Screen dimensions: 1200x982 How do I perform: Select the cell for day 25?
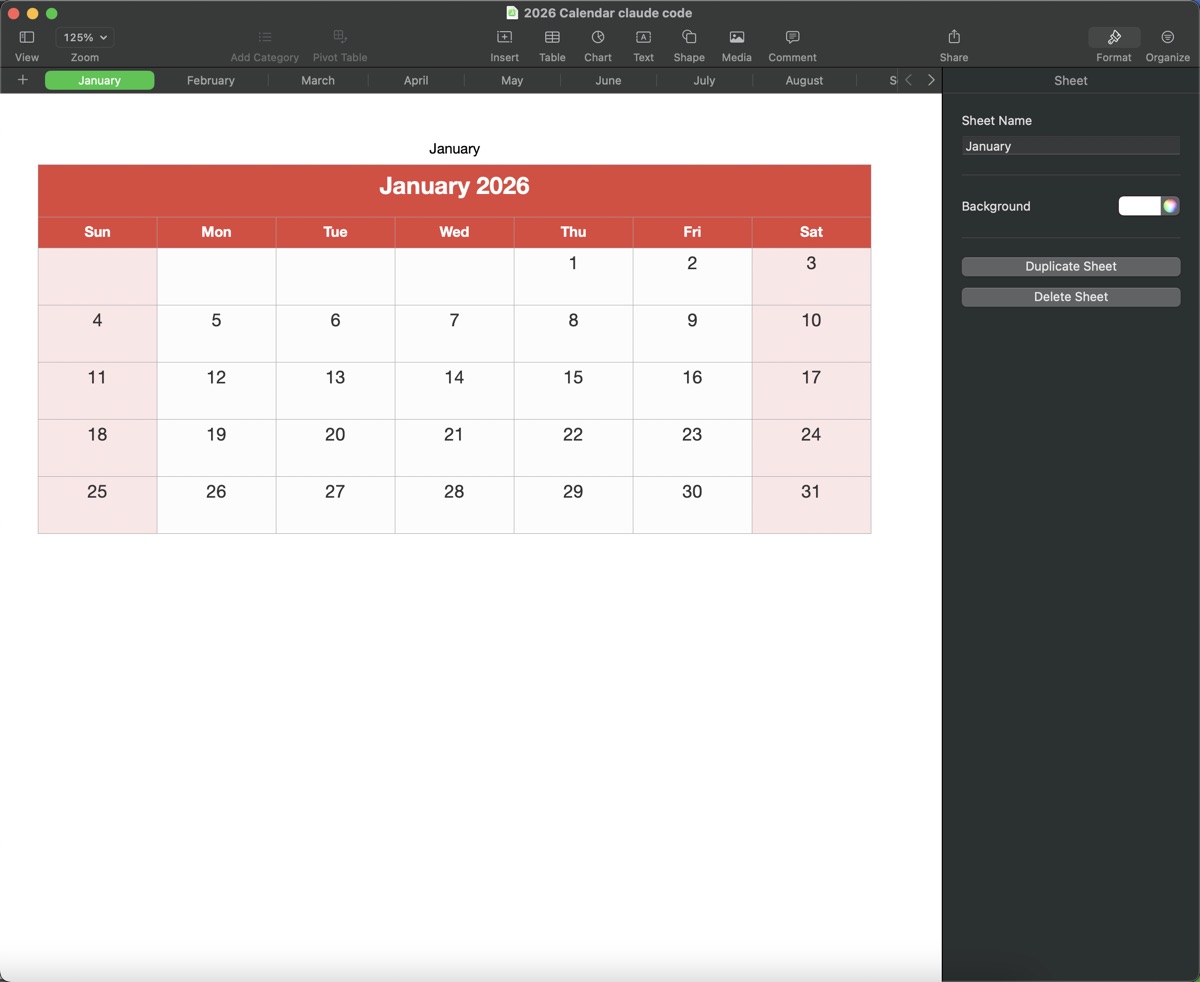click(97, 504)
